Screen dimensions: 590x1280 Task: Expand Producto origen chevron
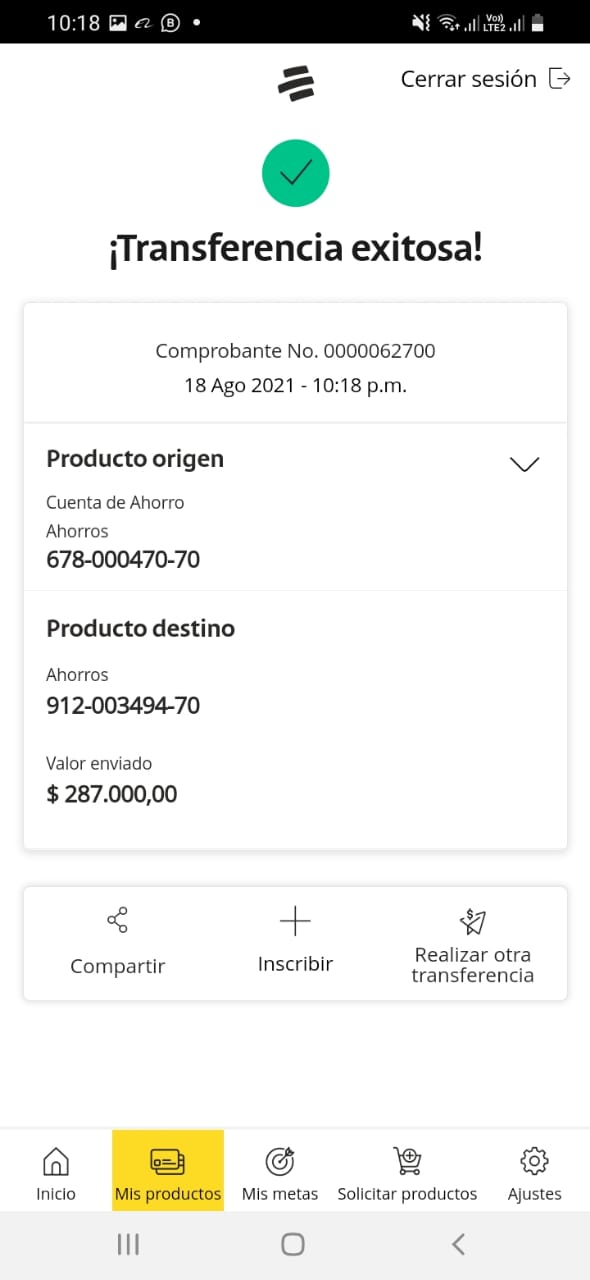coord(524,464)
